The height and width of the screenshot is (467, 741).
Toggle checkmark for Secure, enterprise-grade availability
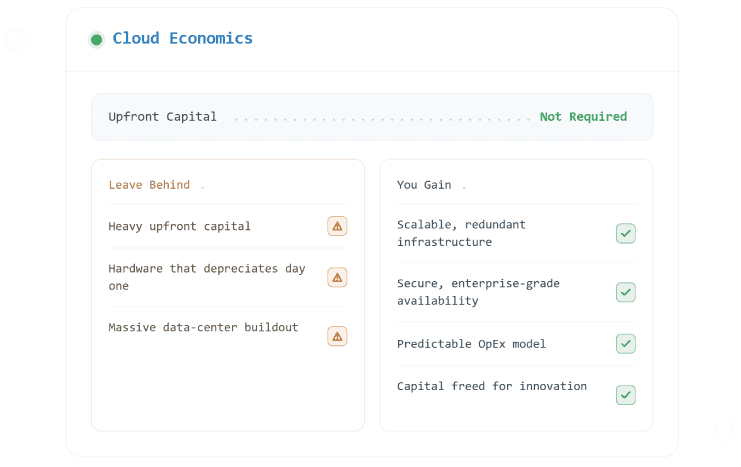coord(626,292)
